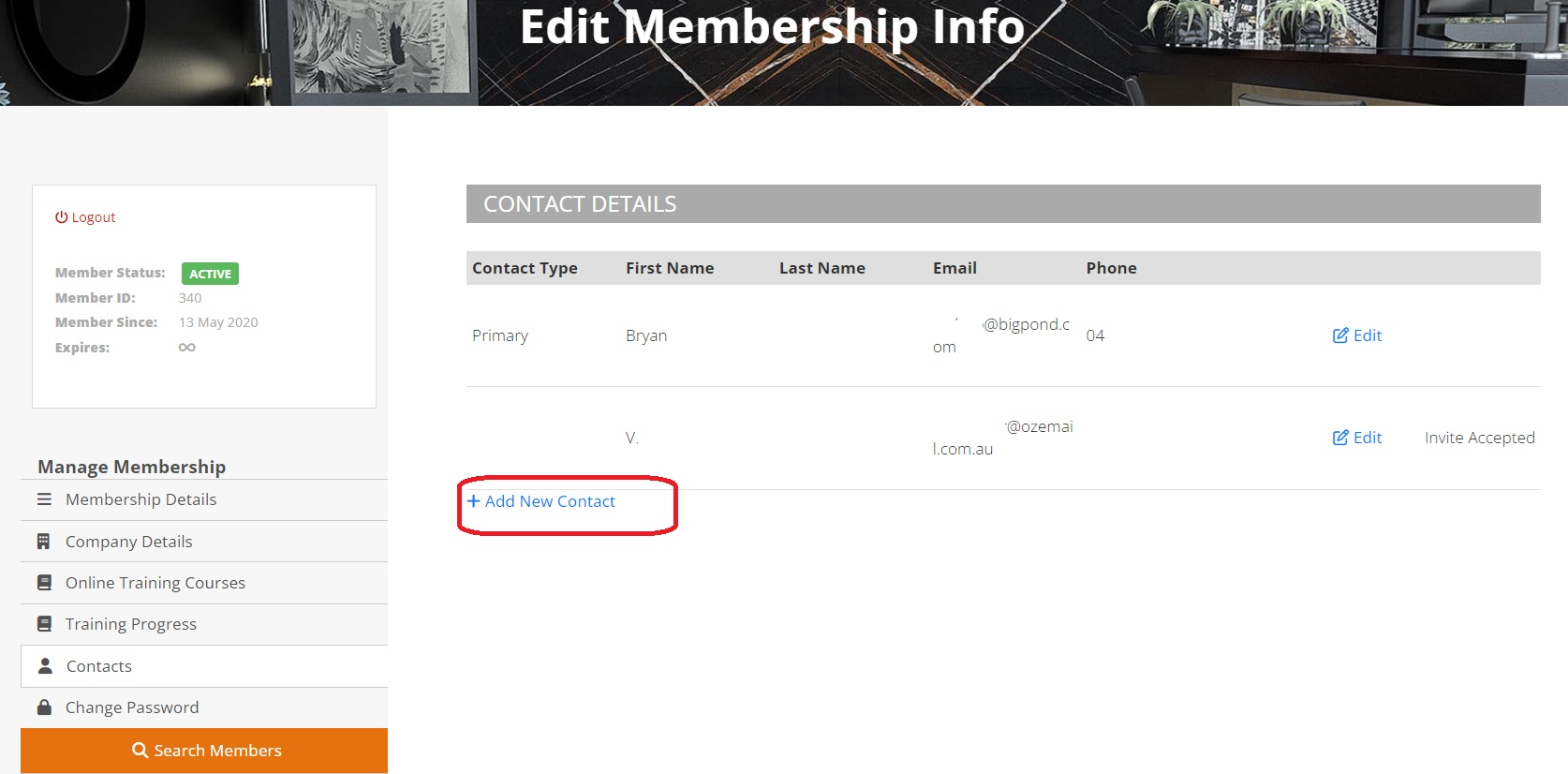Viewport: 1568px width, 774px height.
Task: Open the Membership Details page
Action: pos(141,499)
